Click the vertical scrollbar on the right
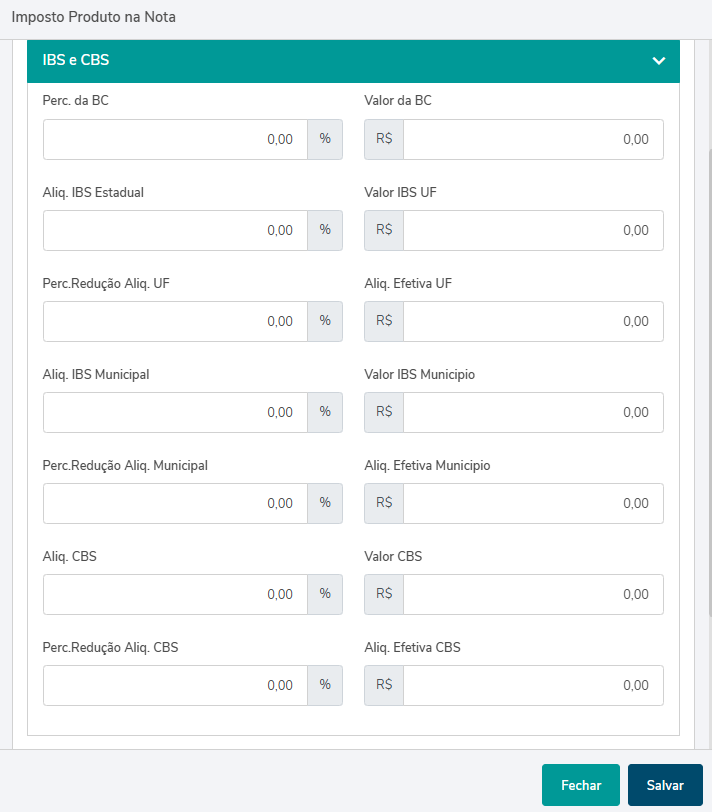Viewport: 712px width, 812px height. [710, 383]
